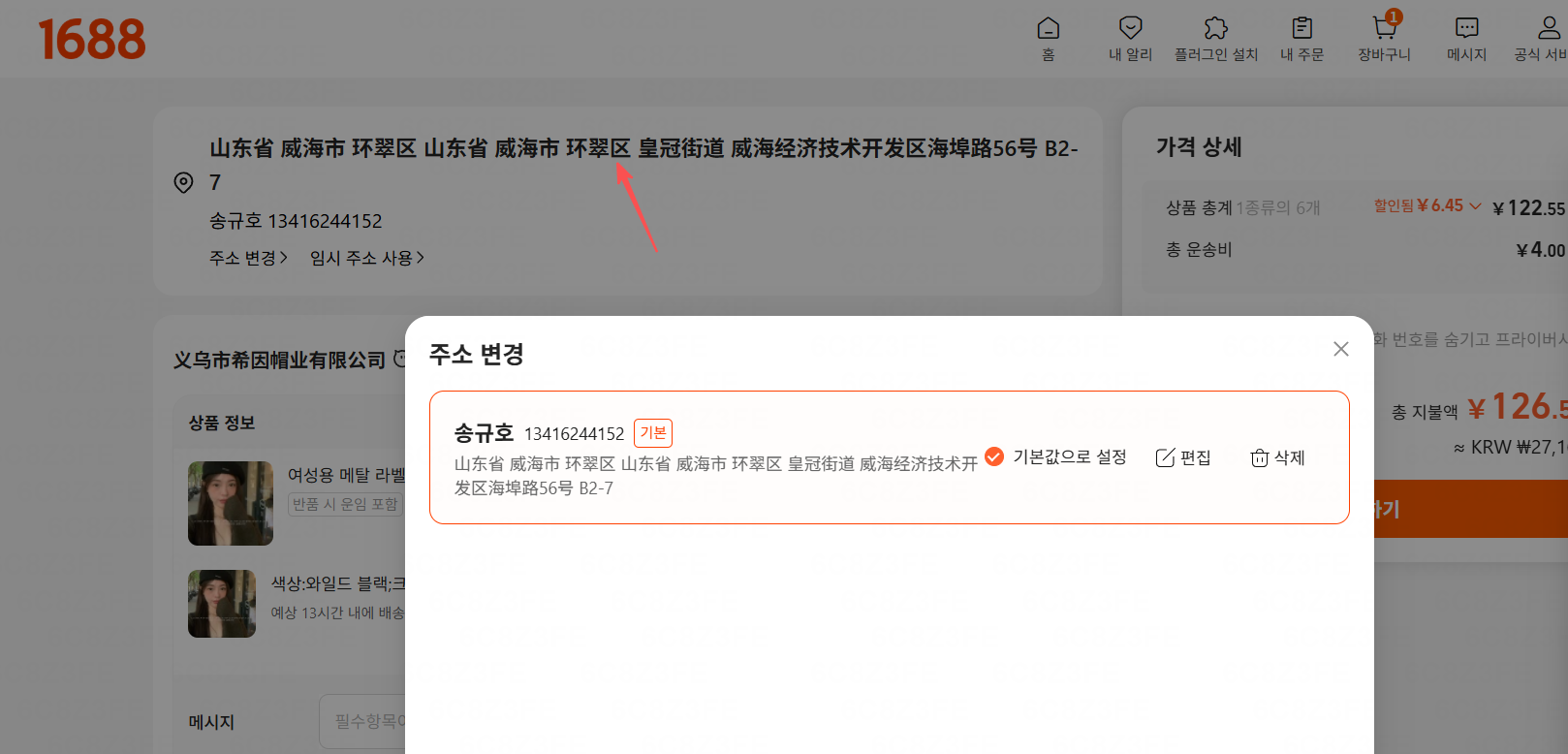The image size is (1568, 754).
Task: Toggle the 기본값으로 설정 checkbox
Action: click(994, 456)
